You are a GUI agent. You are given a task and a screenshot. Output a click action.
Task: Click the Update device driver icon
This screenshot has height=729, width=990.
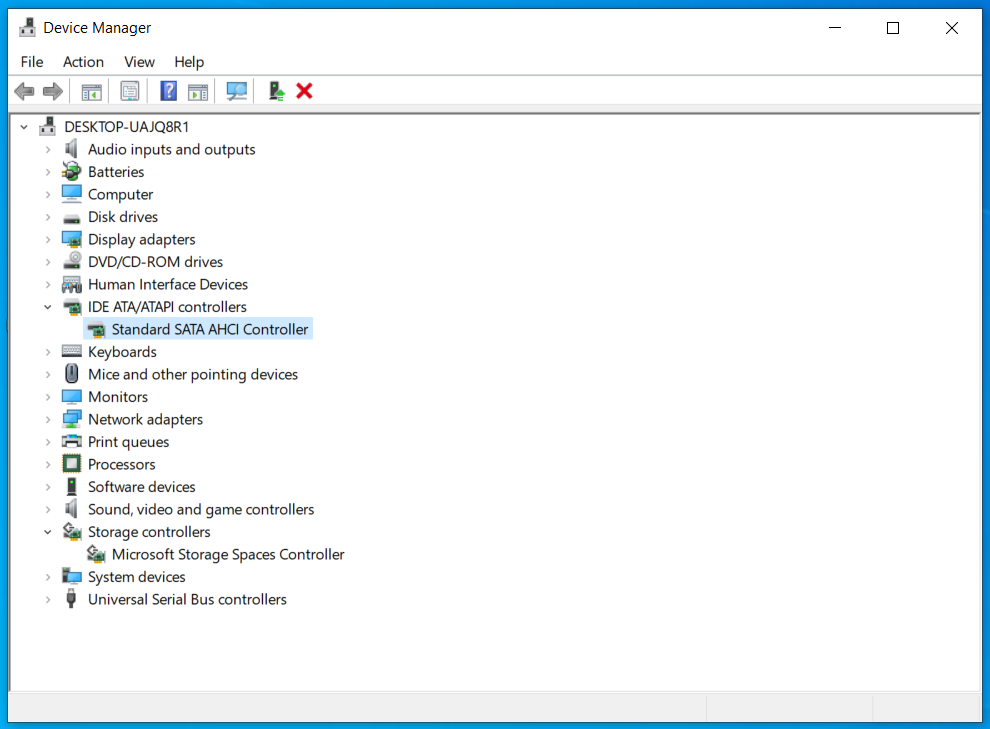277,91
